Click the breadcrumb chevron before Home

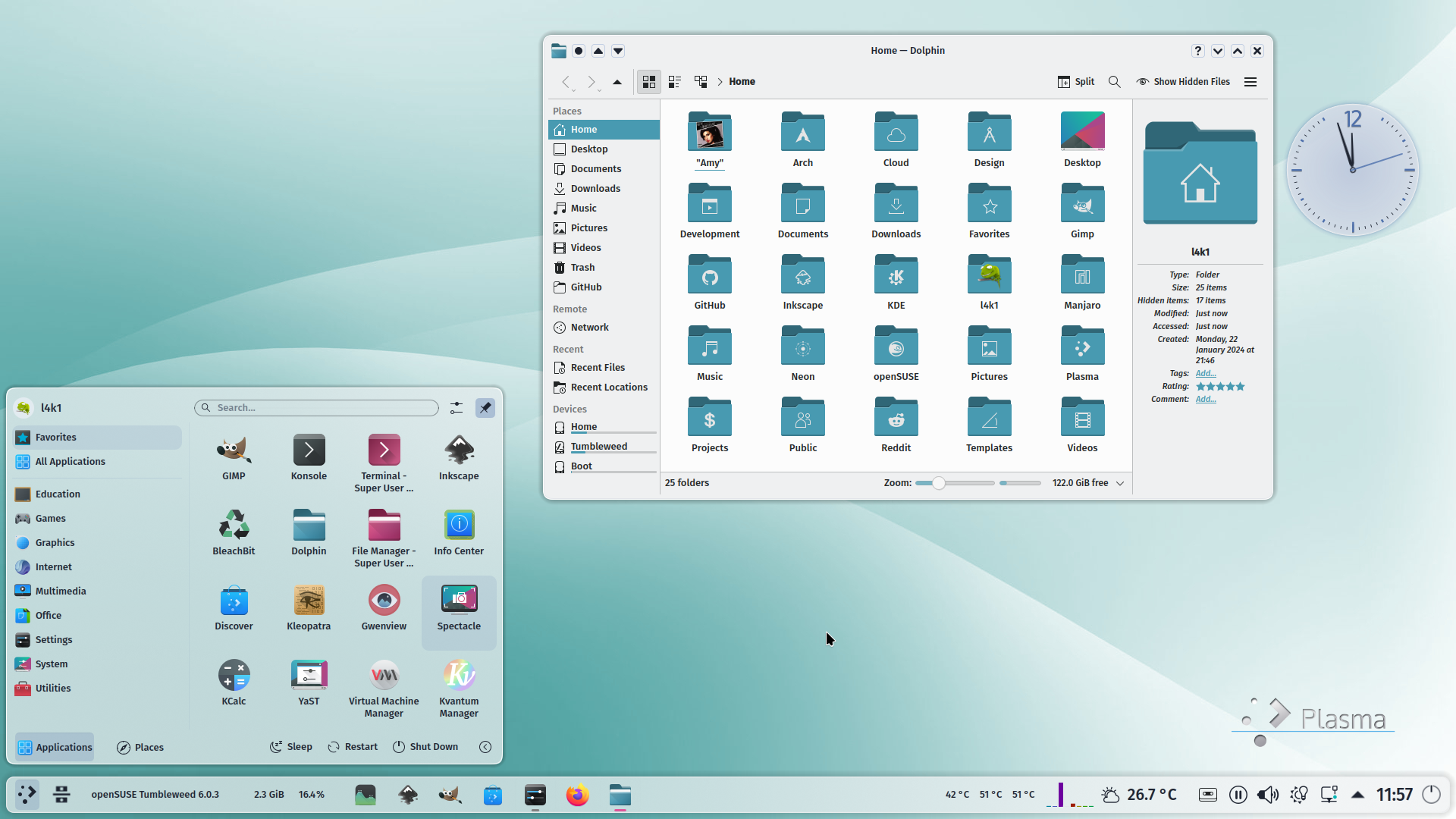click(720, 82)
